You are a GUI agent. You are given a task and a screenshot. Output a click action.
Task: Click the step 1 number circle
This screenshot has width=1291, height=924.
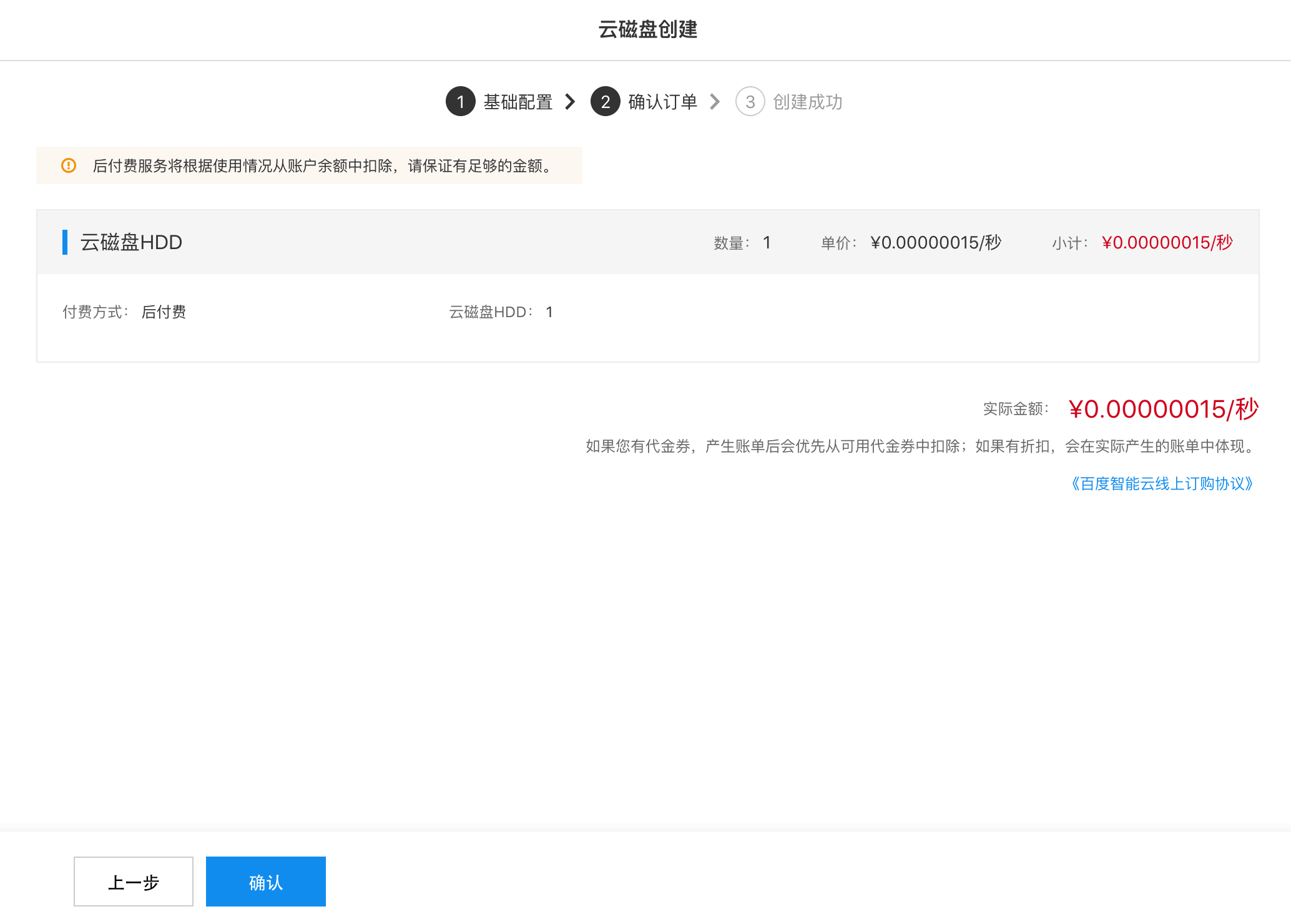[x=461, y=101]
